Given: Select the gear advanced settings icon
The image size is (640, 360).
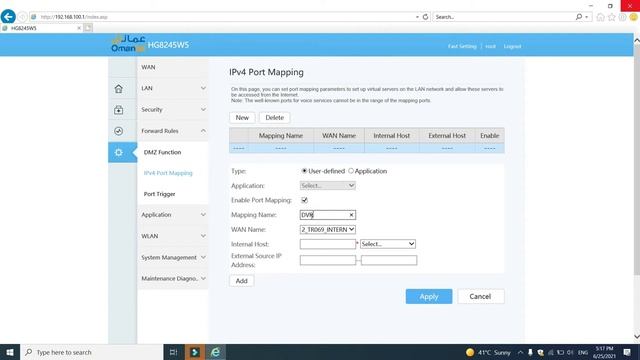Looking at the screenshot, I should [118, 152].
